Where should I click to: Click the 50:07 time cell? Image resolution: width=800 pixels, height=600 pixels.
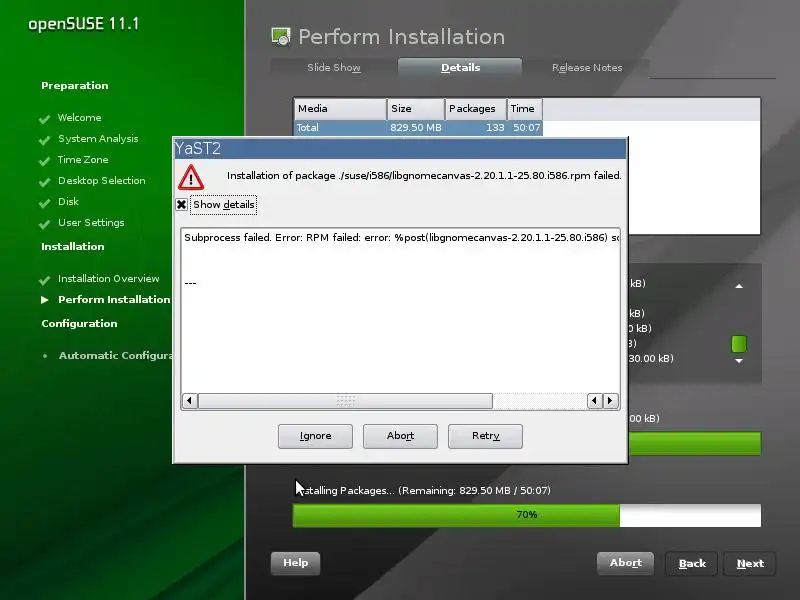click(x=527, y=128)
